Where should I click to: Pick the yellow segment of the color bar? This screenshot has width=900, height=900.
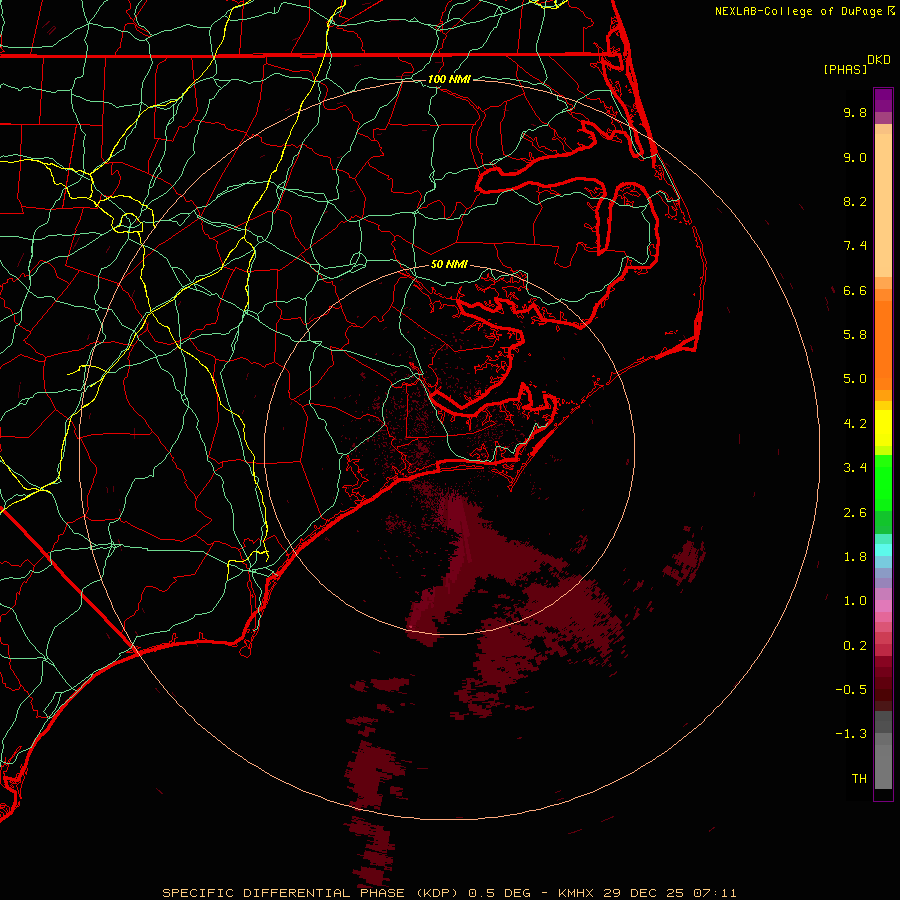883,428
